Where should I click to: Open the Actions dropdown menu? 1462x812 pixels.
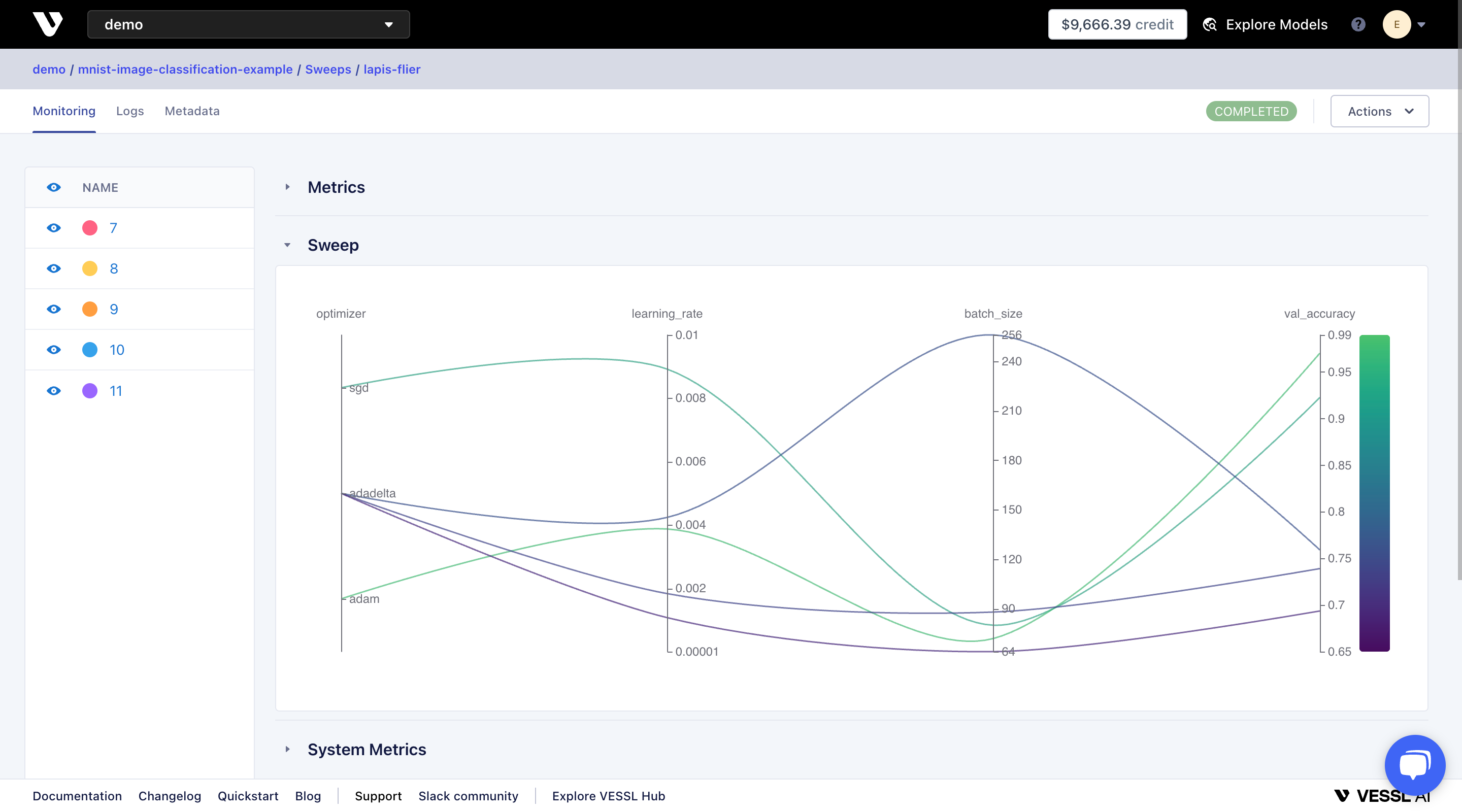(1379, 111)
